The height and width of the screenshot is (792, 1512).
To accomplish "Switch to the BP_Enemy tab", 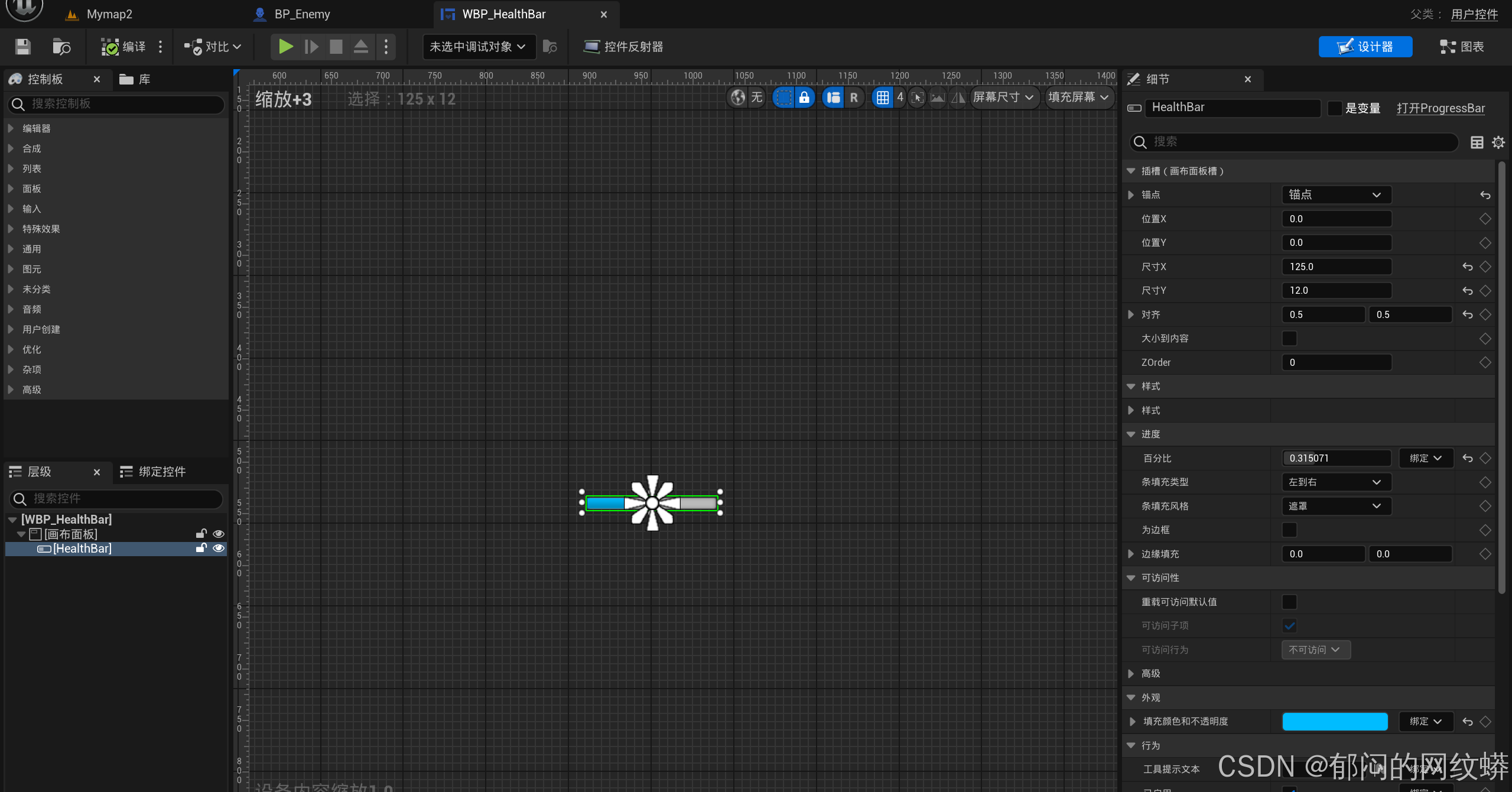I will point(301,14).
